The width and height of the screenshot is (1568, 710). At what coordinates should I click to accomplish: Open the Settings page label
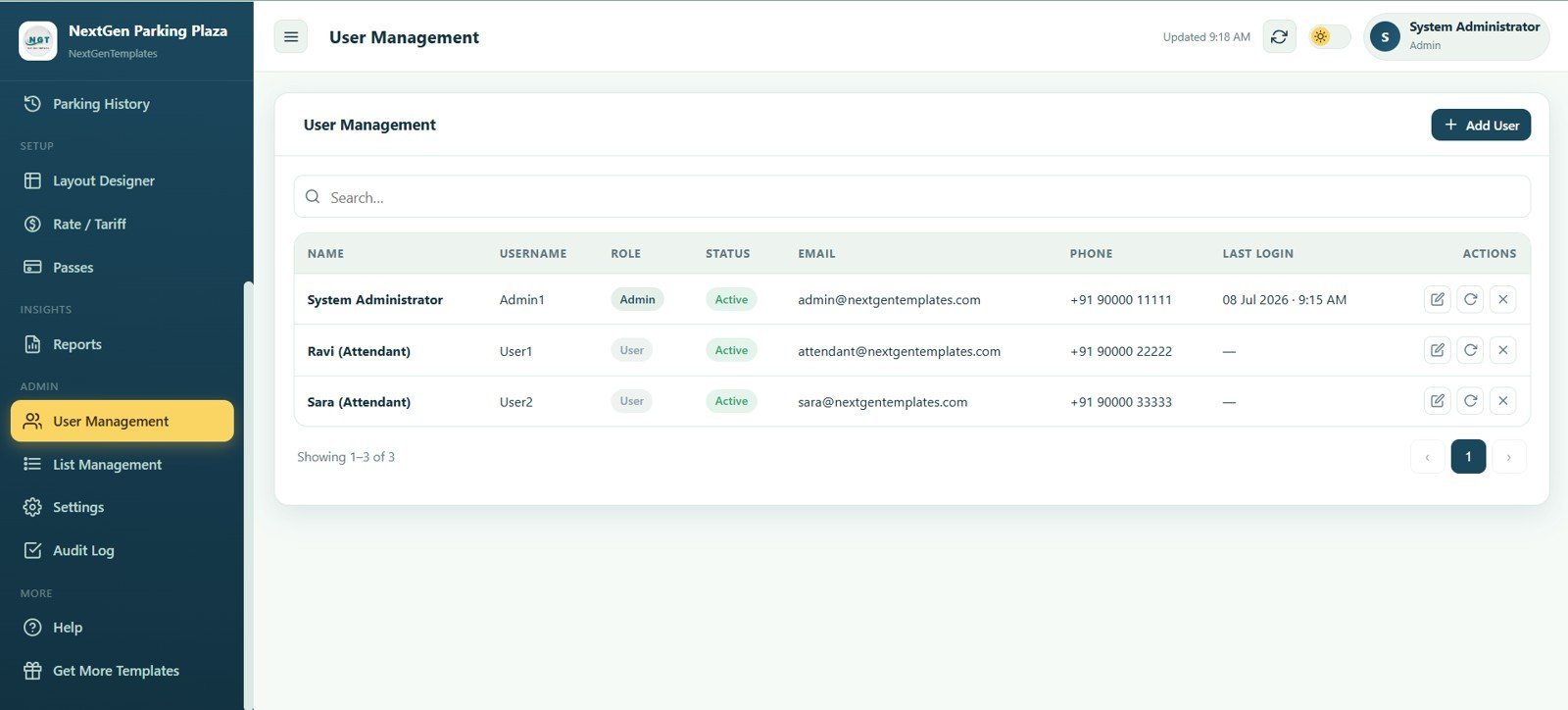point(78,507)
